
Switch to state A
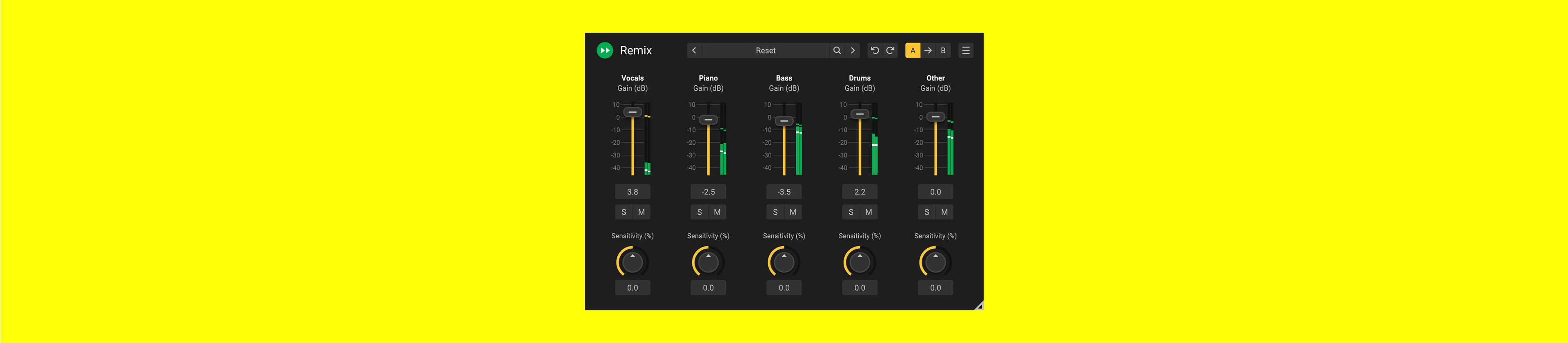coord(913,51)
